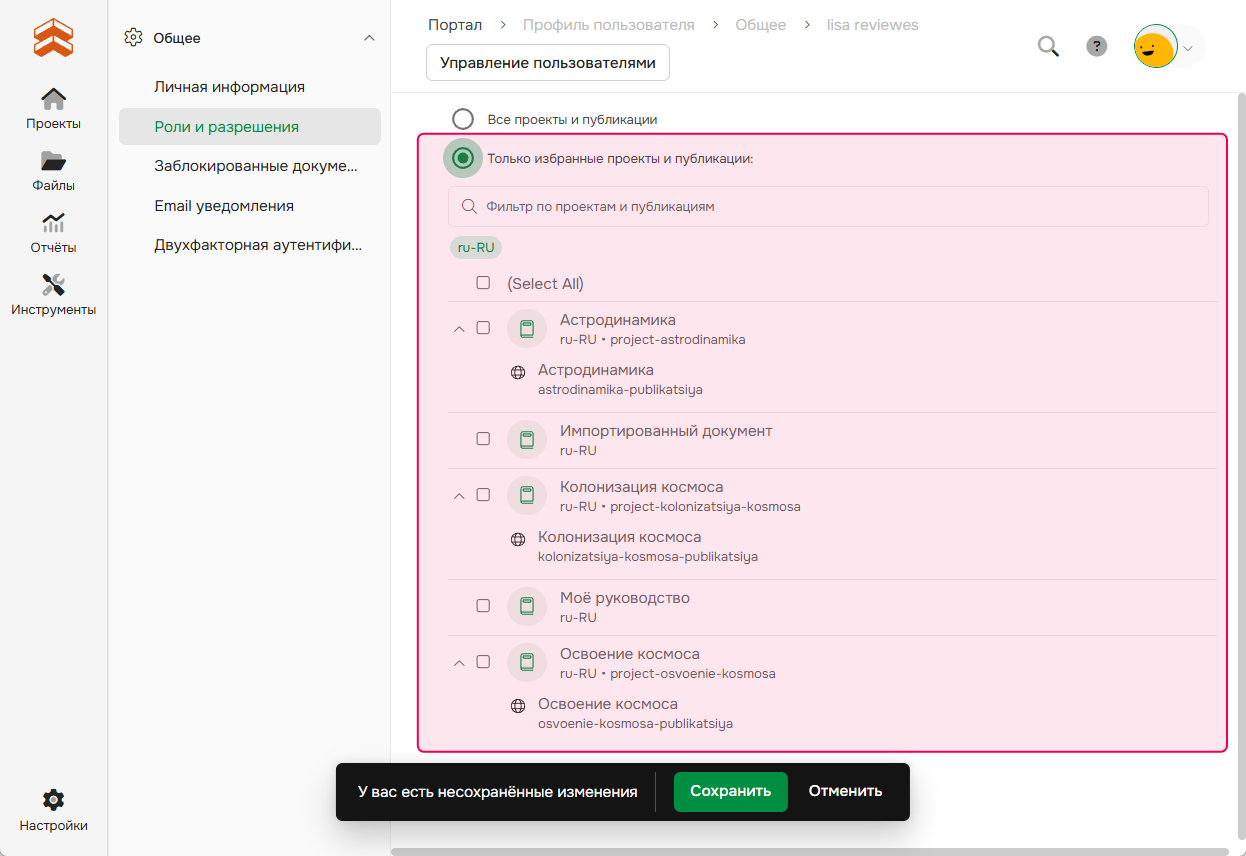Image resolution: width=1246 pixels, height=856 pixels.
Task: Collapse the Общее section chevron
Action: pos(369,38)
